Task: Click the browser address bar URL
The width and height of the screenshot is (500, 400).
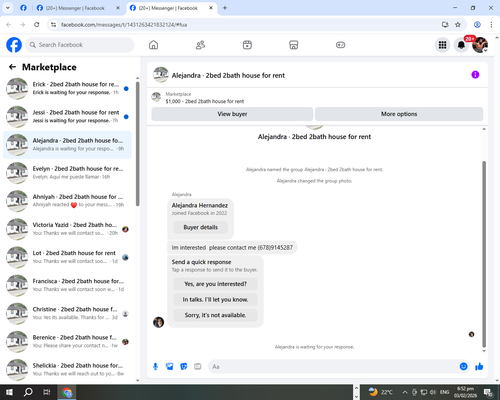Action: coord(124,25)
